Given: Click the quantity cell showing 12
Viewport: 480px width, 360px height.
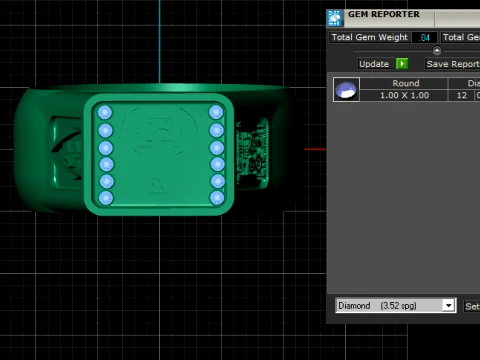Looking at the screenshot, I should pos(462,95).
